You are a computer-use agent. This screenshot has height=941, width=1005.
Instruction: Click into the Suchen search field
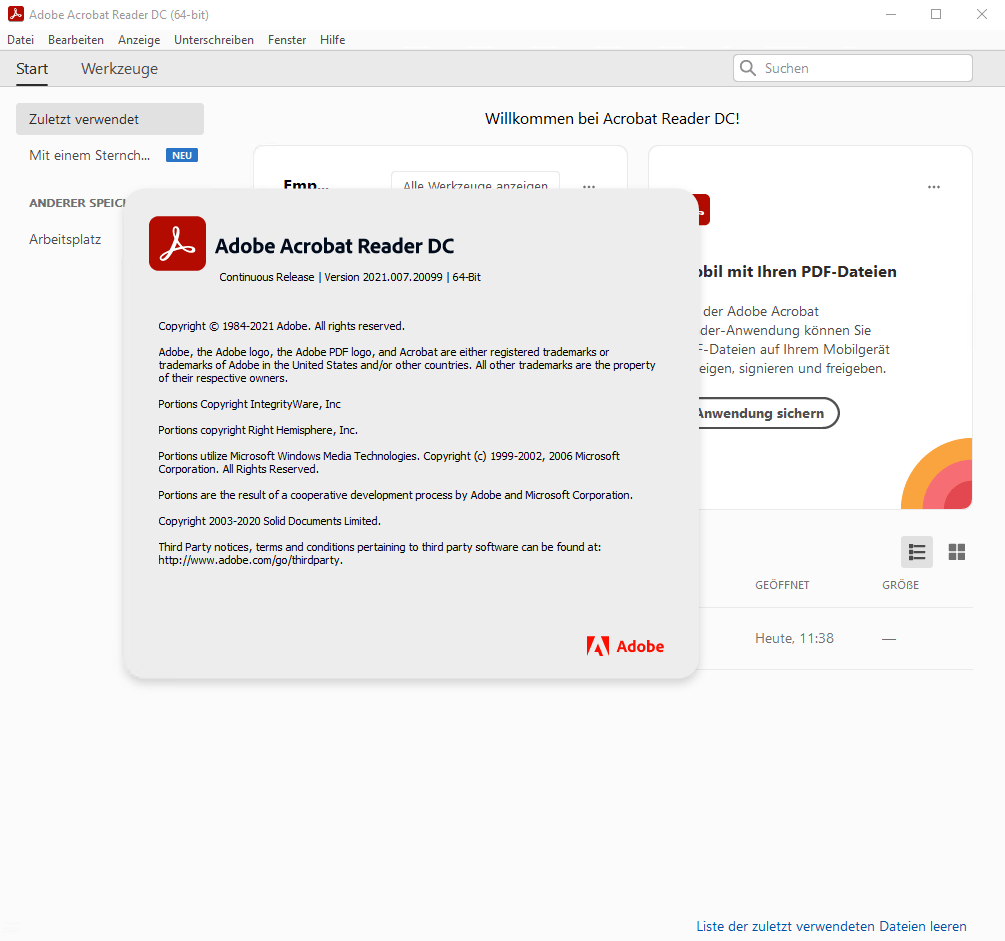(860, 67)
